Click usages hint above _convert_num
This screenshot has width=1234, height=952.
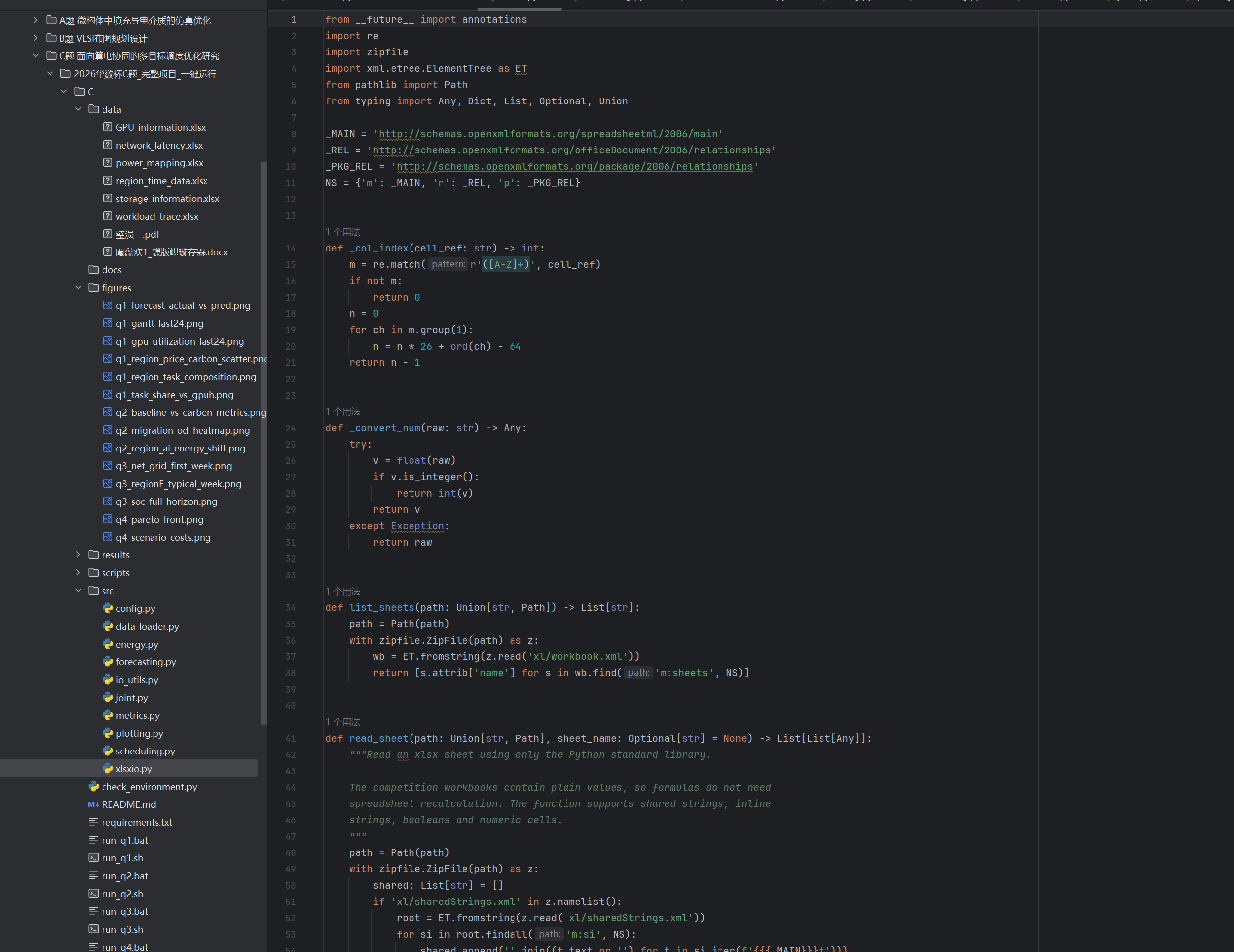point(343,411)
